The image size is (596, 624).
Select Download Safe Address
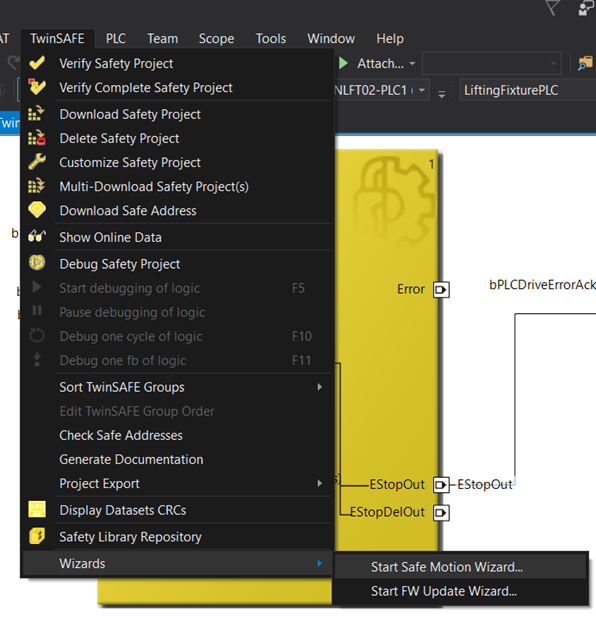coord(177,211)
